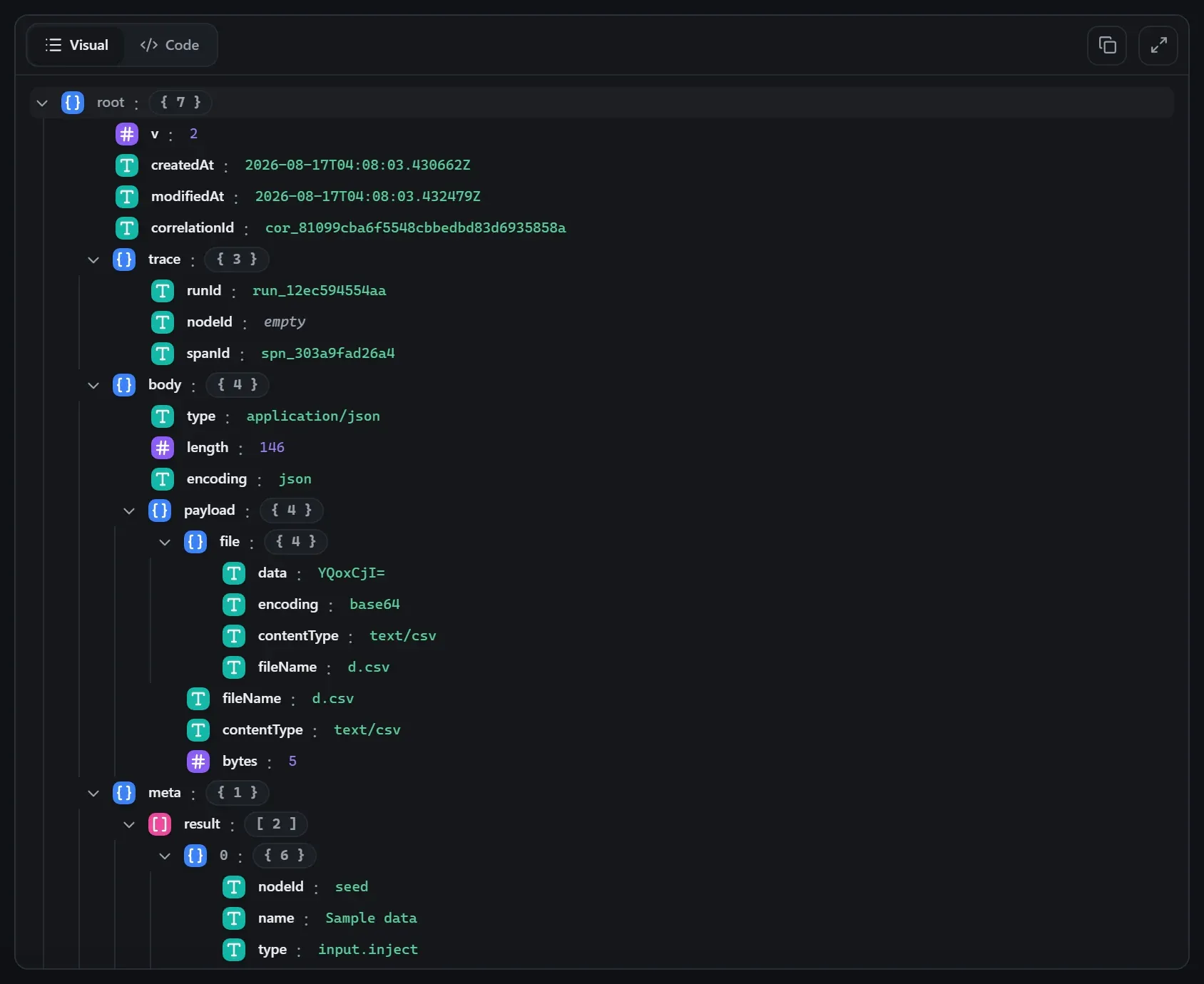Click the text icon beside spanId

click(163, 354)
